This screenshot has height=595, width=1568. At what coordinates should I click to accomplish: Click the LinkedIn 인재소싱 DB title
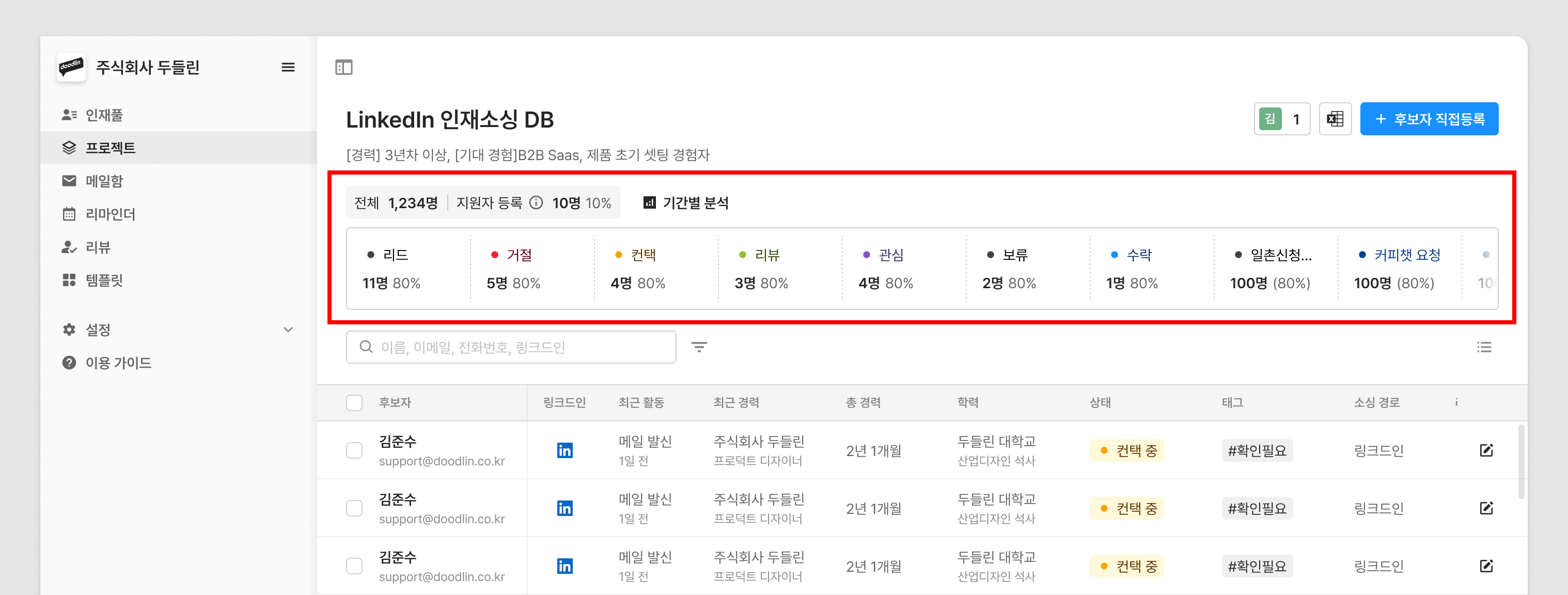click(x=450, y=119)
